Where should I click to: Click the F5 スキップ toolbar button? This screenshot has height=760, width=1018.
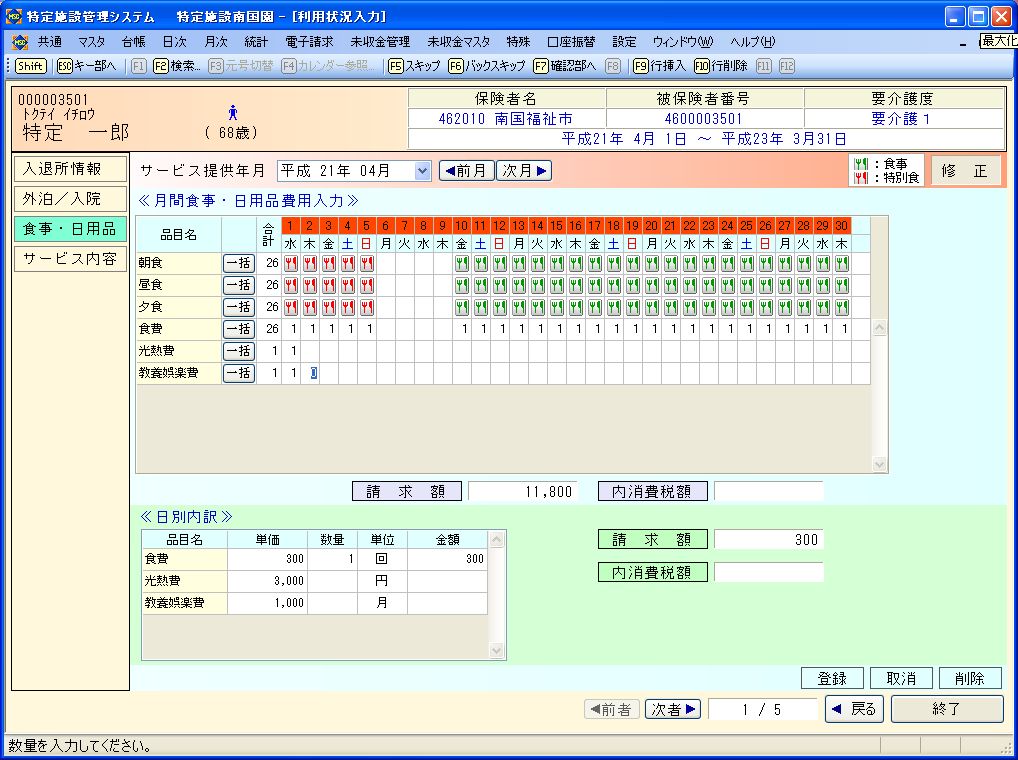click(413, 65)
